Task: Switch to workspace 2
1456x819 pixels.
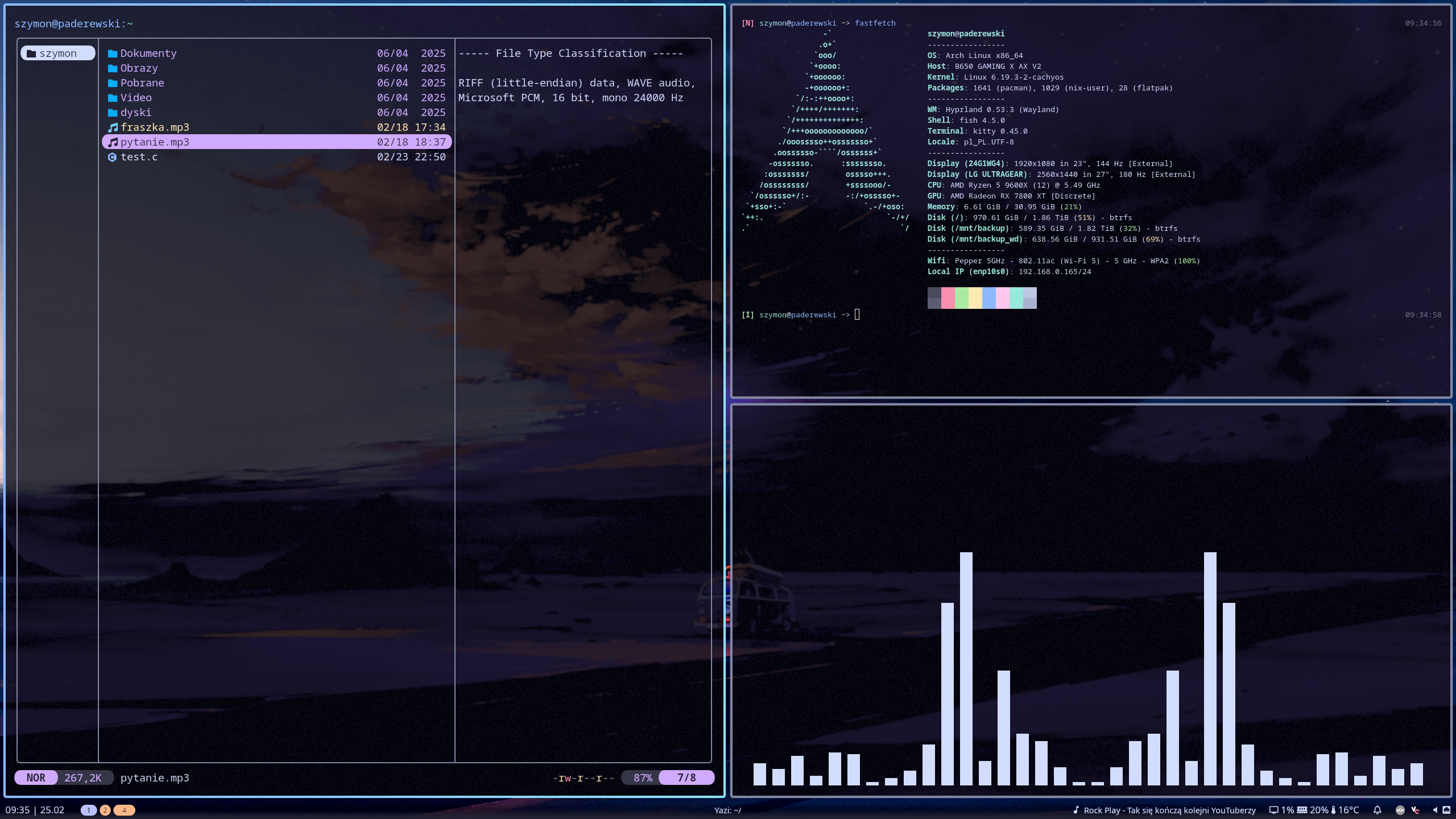Action: tap(105, 810)
